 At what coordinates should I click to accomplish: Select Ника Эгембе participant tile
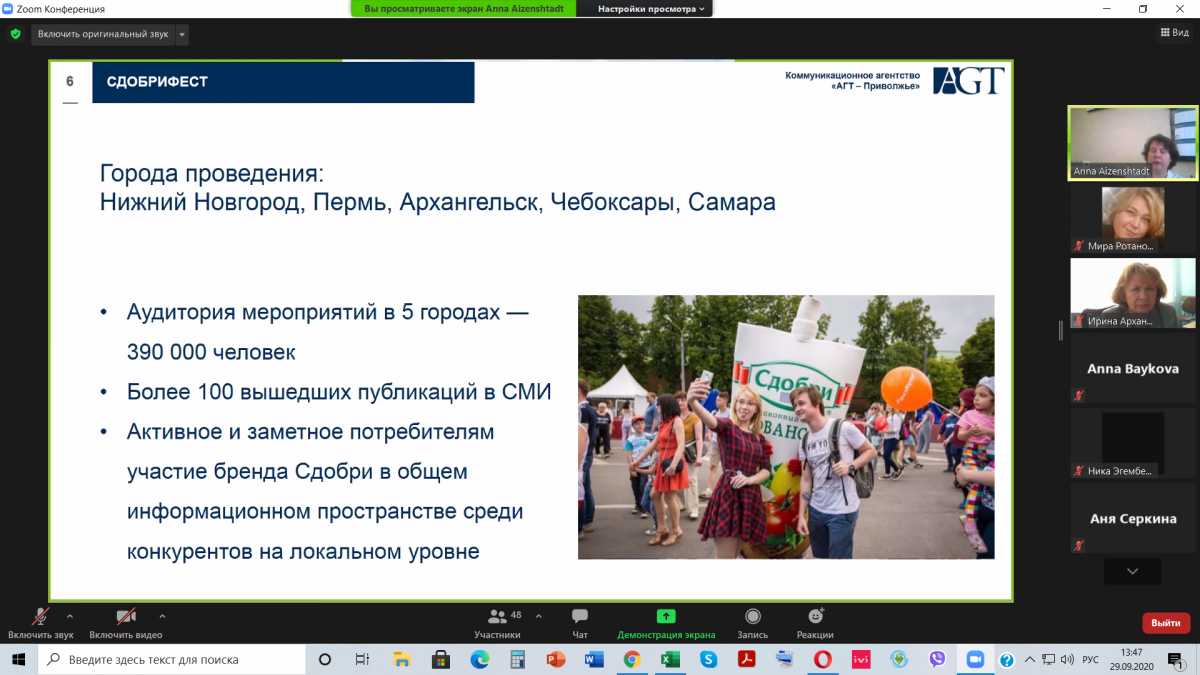(x=1132, y=444)
